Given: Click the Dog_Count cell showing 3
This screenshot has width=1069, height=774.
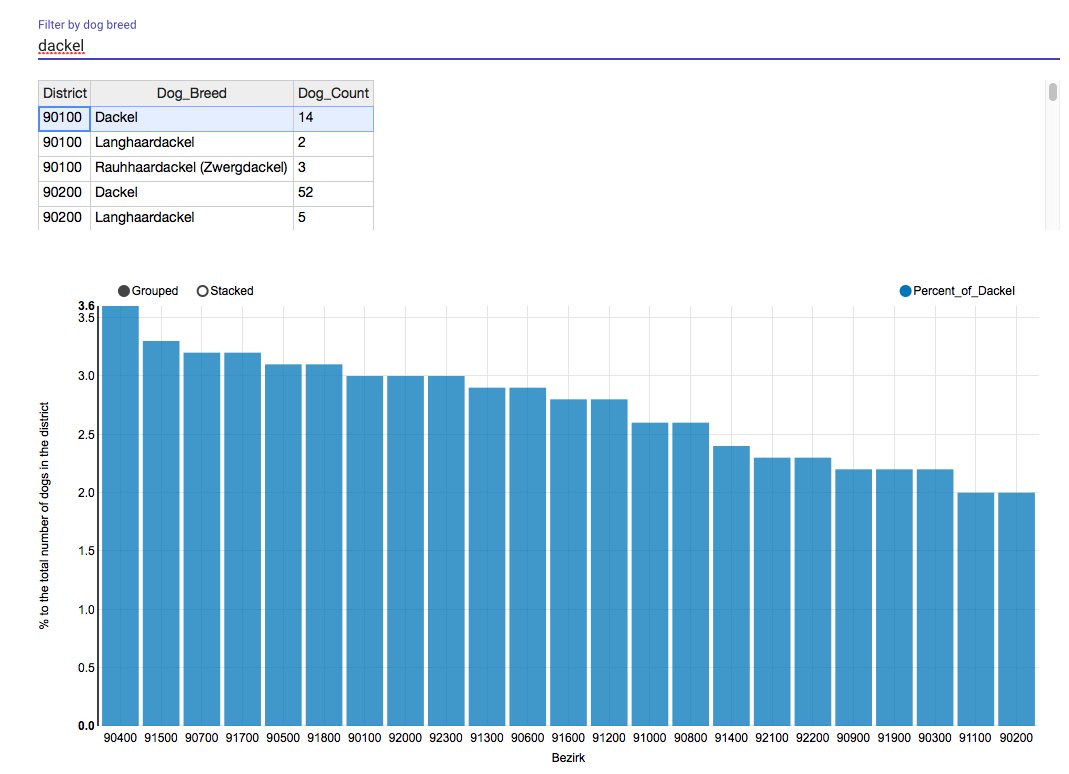Looking at the screenshot, I should click(333, 168).
